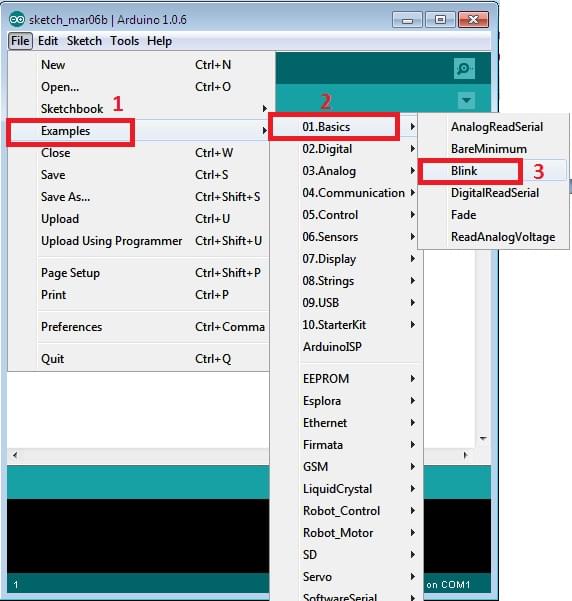Expand the Robot_Motor library examples

pyautogui.click(x=346, y=533)
